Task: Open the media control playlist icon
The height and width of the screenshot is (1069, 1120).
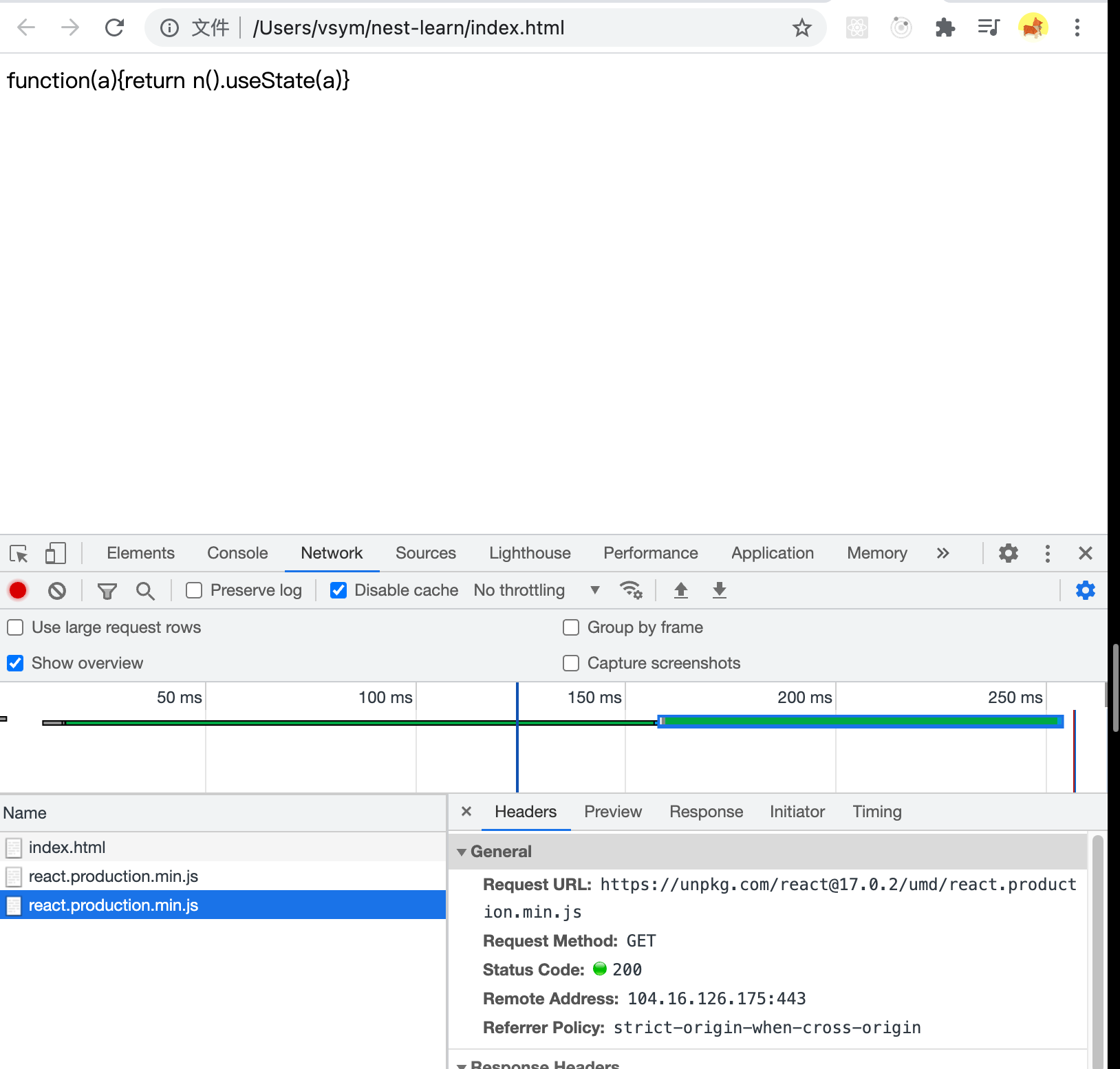Action: (x=989, y=28)
